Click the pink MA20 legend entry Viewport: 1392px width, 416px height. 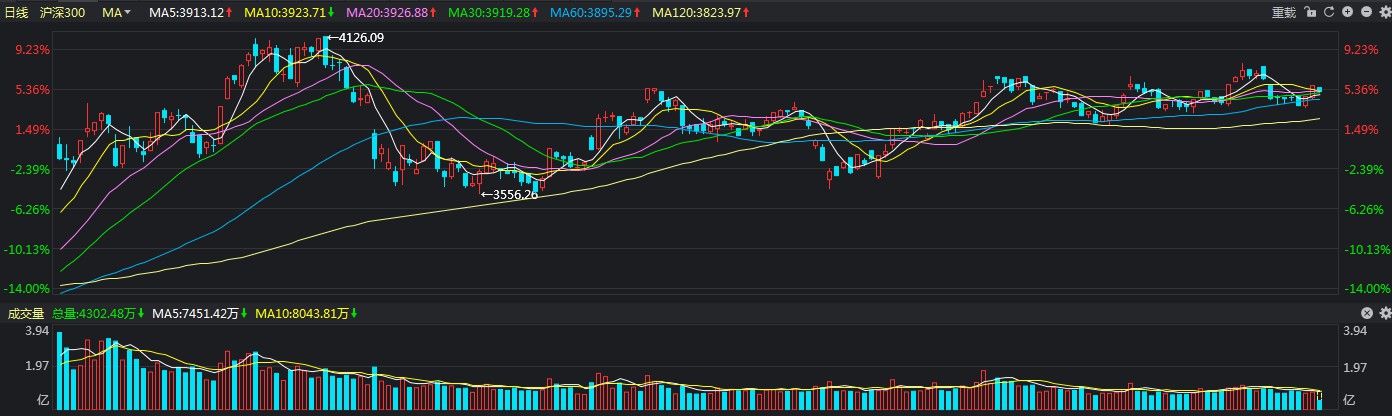tap(390, 12)
